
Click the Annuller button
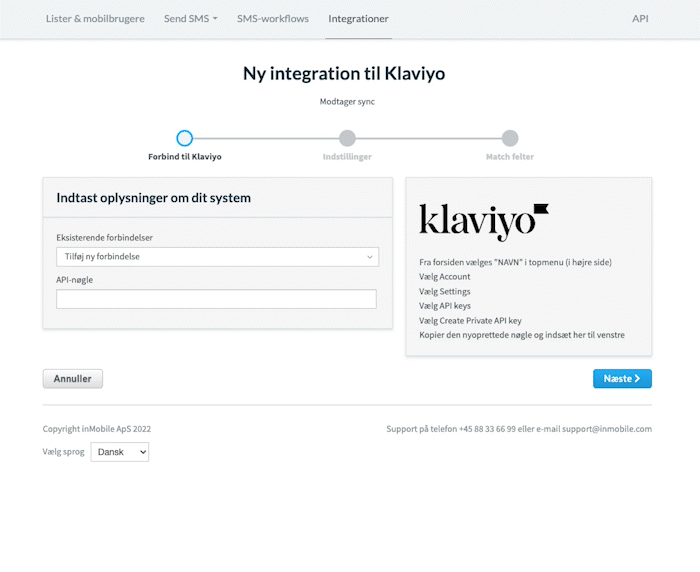[73, 379]
